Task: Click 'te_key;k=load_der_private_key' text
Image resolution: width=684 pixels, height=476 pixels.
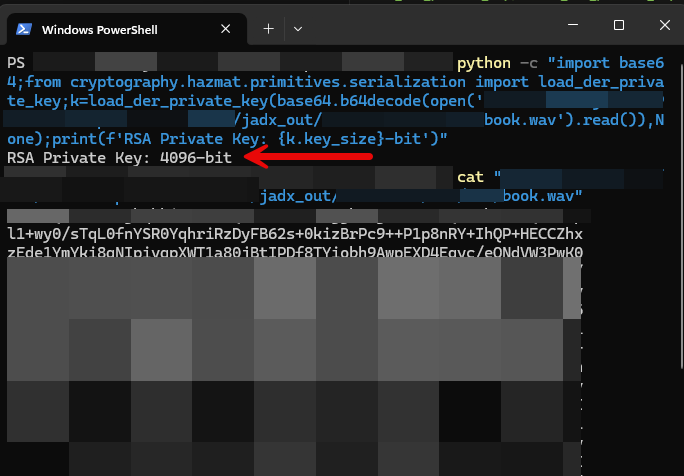Action: 137,101
